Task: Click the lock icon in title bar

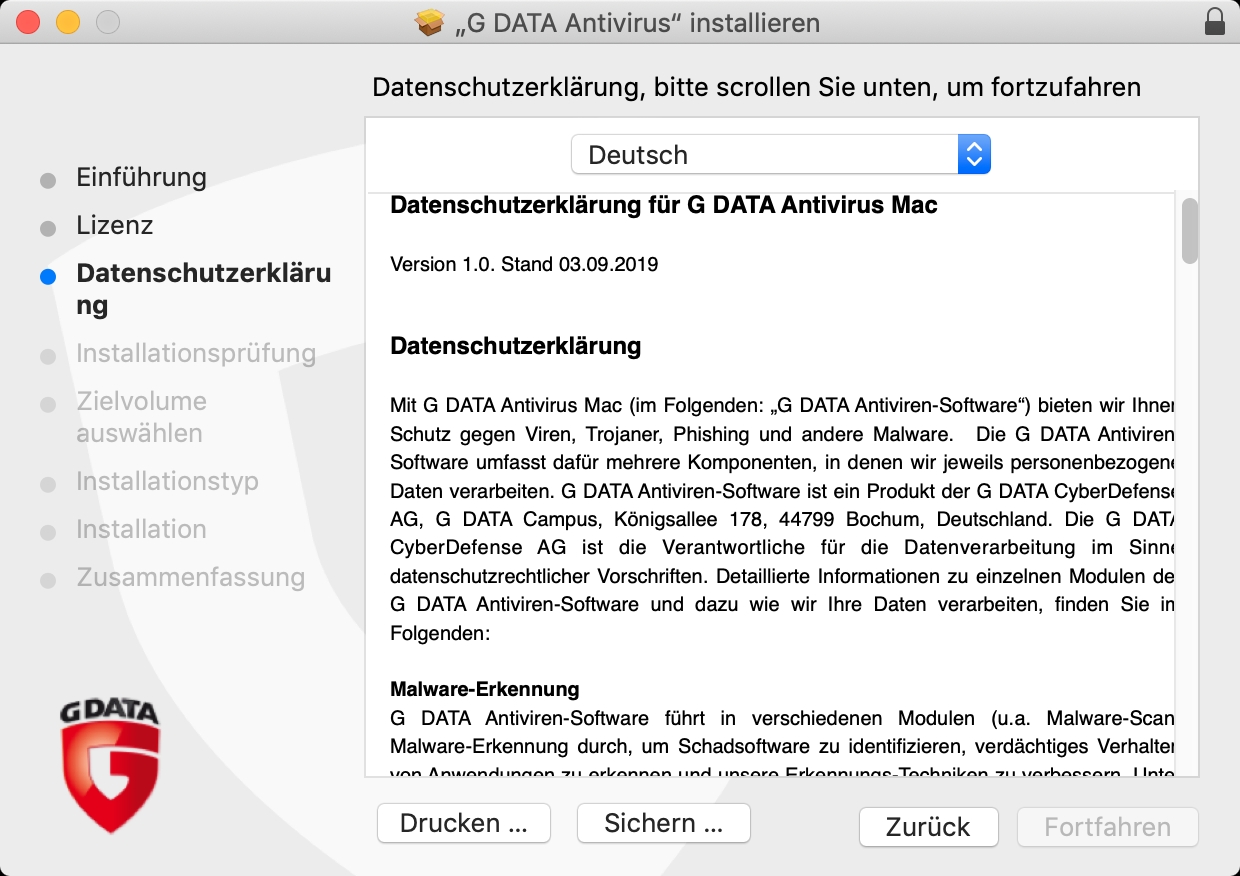Action: pos(1215,22)
